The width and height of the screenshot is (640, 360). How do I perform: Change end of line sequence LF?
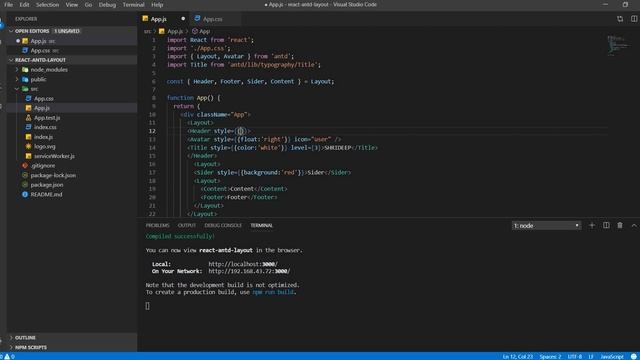tap(591, 356)
